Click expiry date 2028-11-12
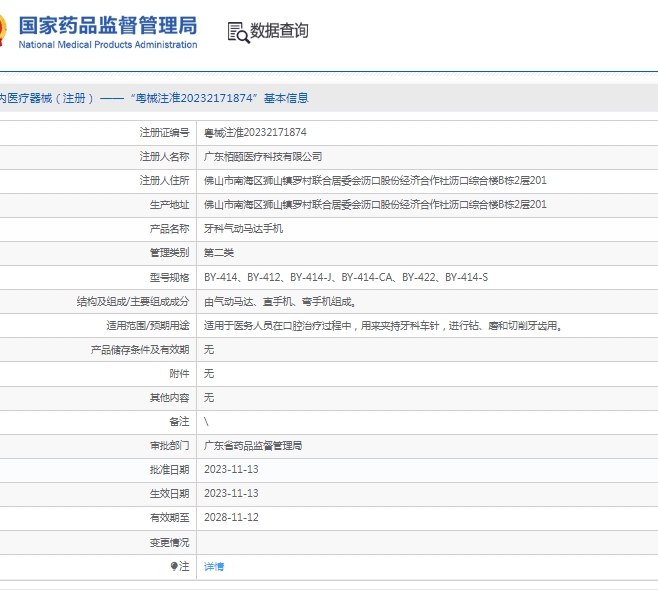Viewport: 658px width, 590px height. [231, 517]
